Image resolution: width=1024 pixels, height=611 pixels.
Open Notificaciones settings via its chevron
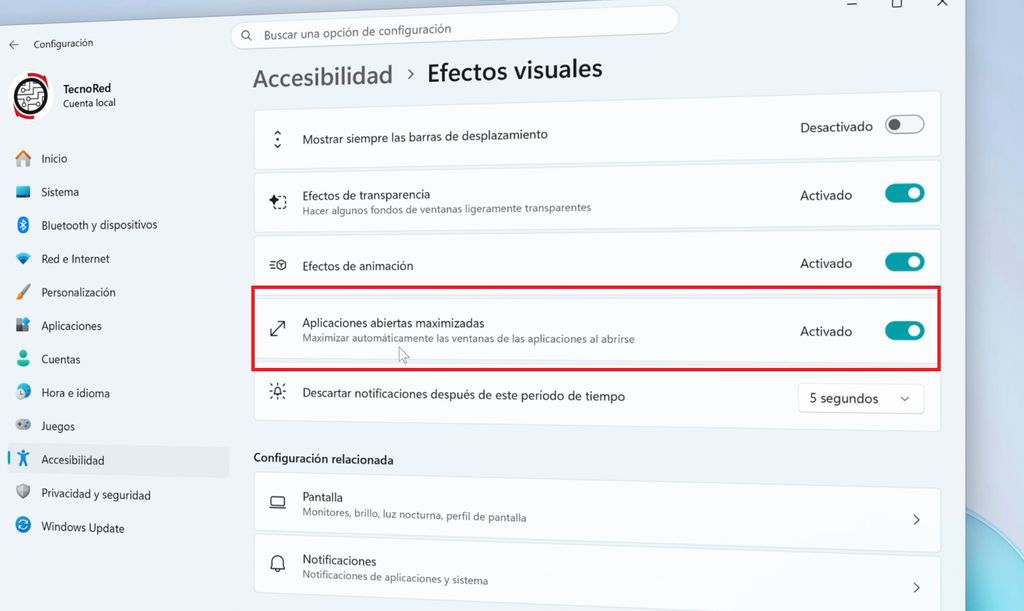pyautogui.click(x=916, y=588)
